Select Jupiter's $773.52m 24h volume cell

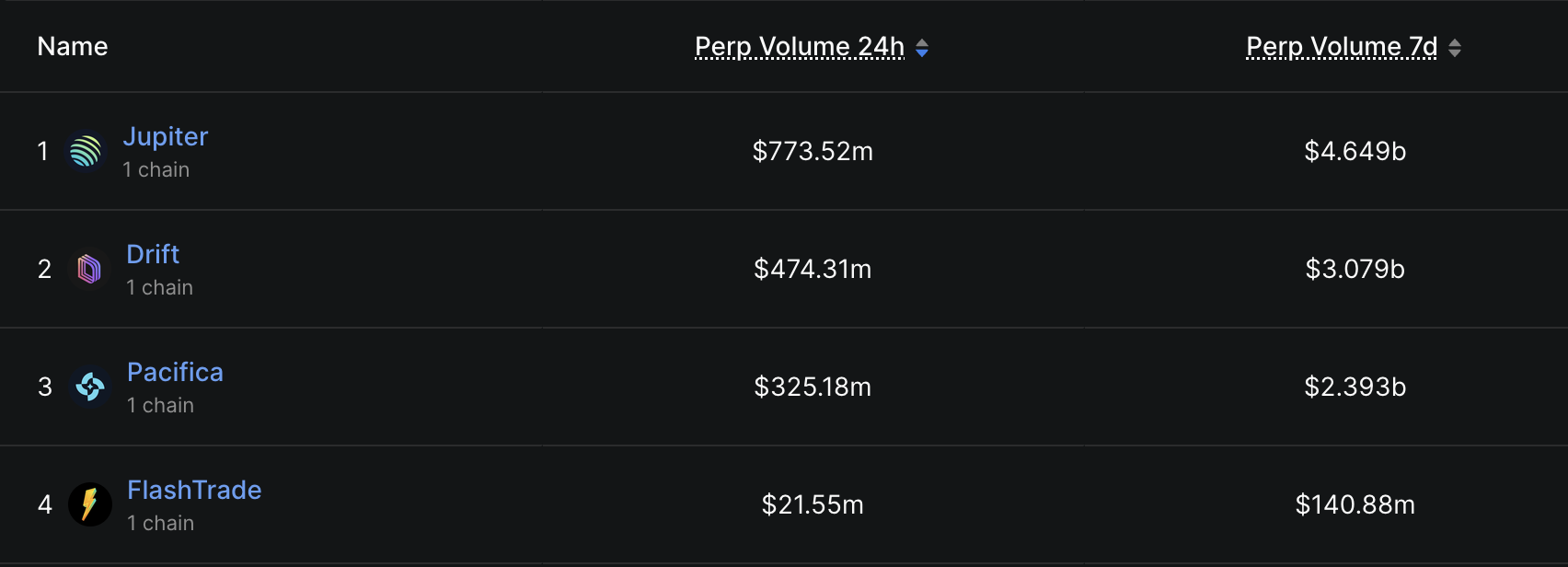(x=813, y=151)
